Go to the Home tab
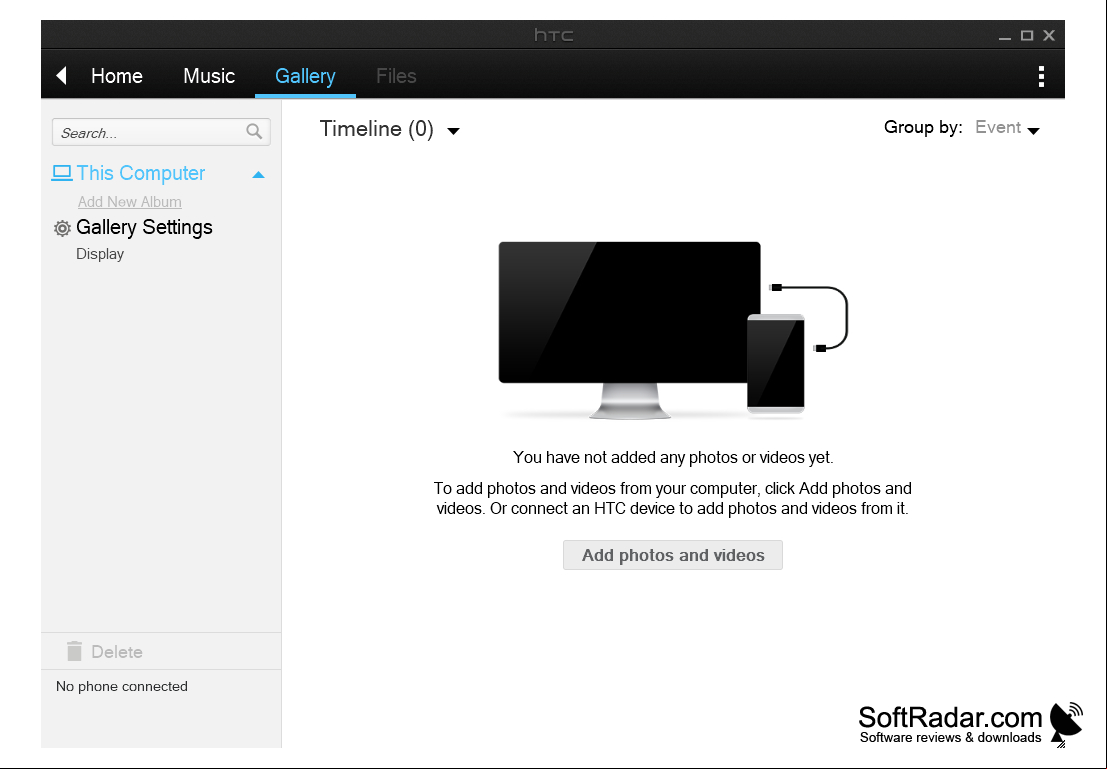 [116, 76]
